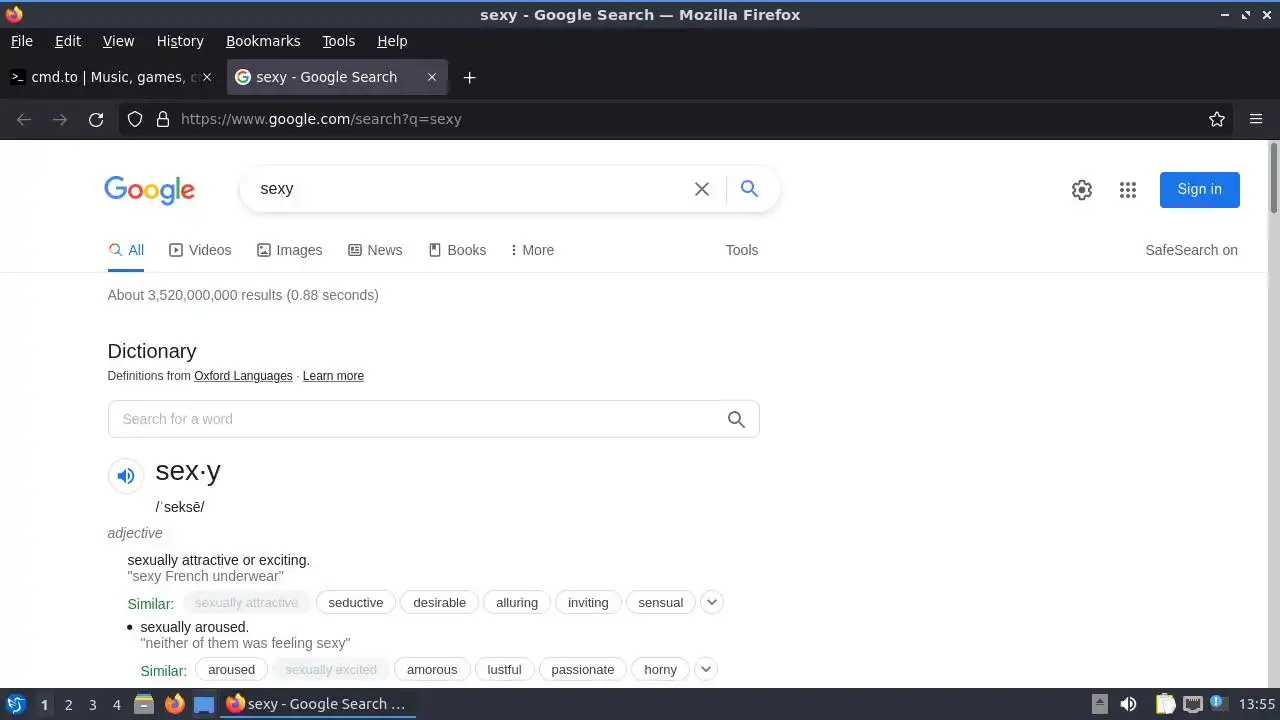The image size is (1280, 720).
Task: Click the network status tray icon
Action: click(x=1192, y=704)
